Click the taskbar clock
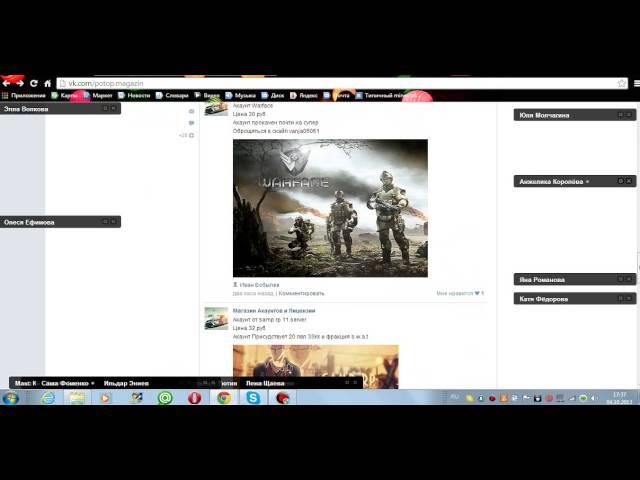Viewport: 640px width, 480px height. click(x=619, y=398)
